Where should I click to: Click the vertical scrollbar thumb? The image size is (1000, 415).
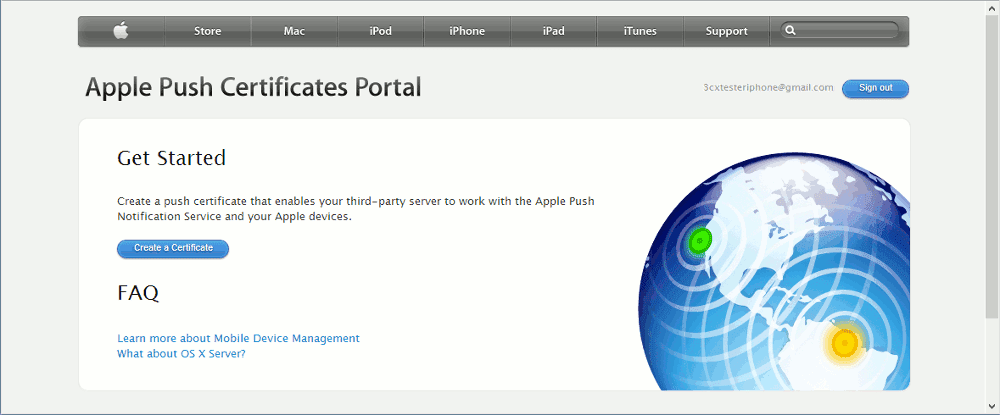click(x=993, y=168)
